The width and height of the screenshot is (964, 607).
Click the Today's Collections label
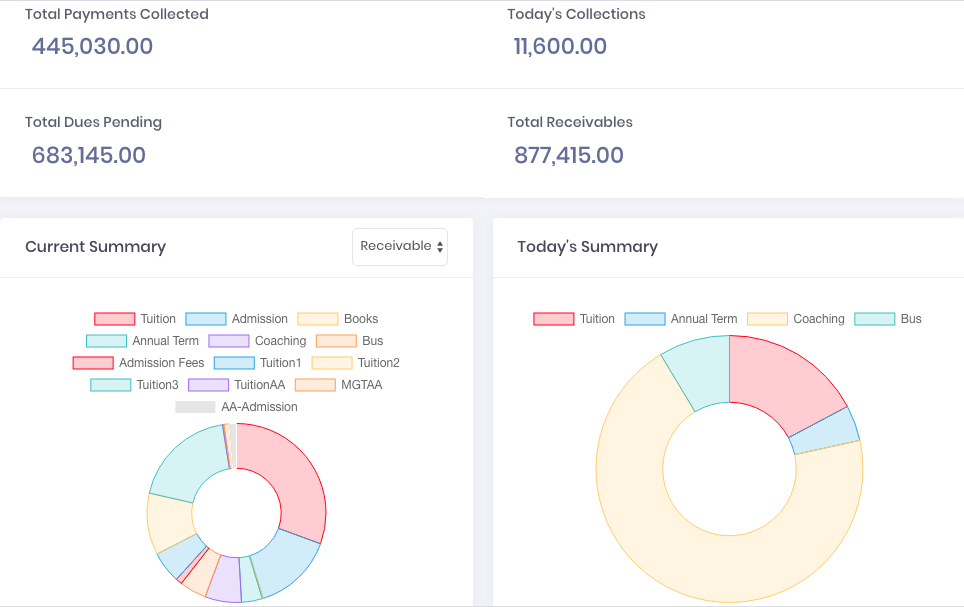point(577,14)
